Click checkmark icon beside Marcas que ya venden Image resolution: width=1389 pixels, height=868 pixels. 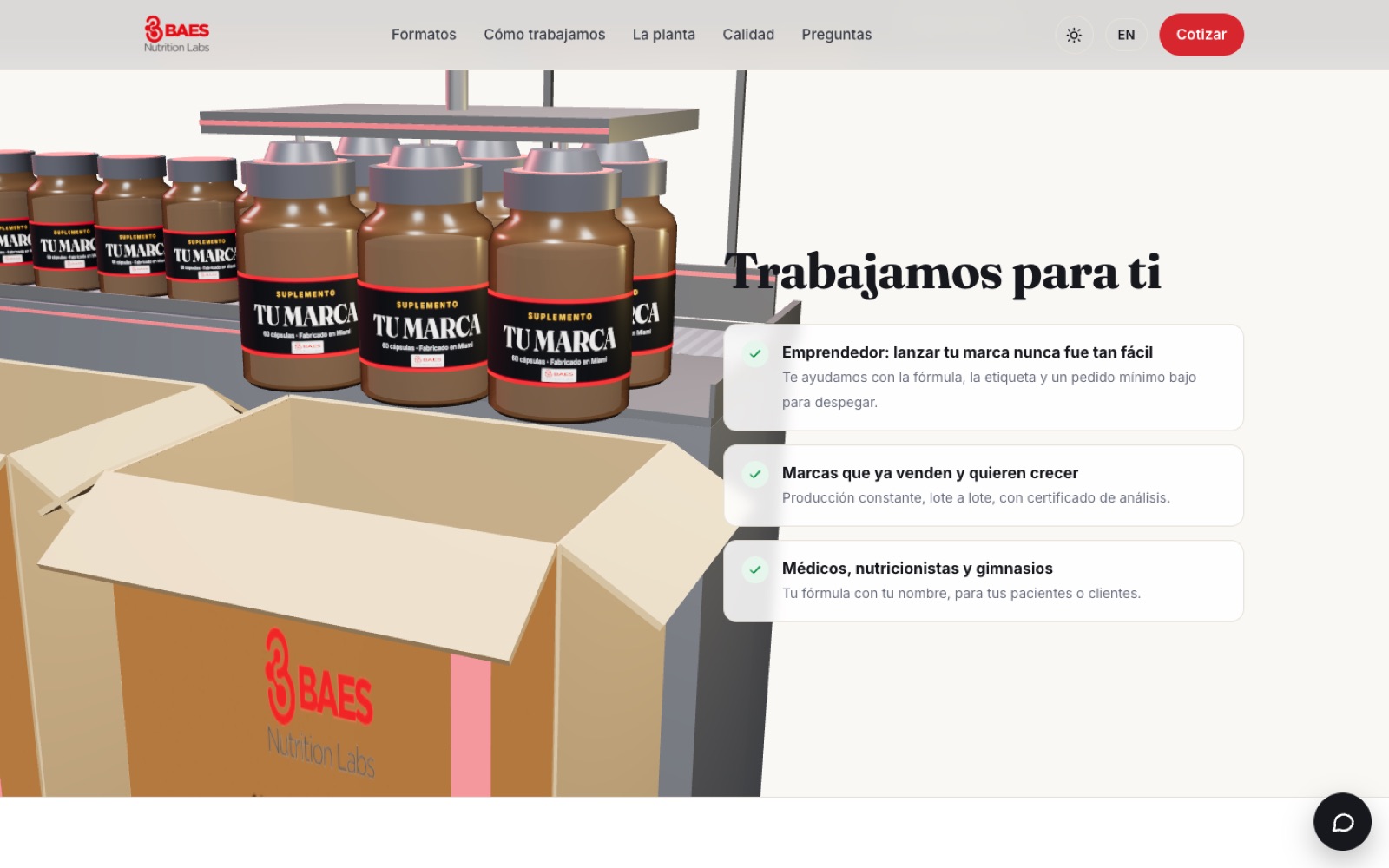[755, 474]
